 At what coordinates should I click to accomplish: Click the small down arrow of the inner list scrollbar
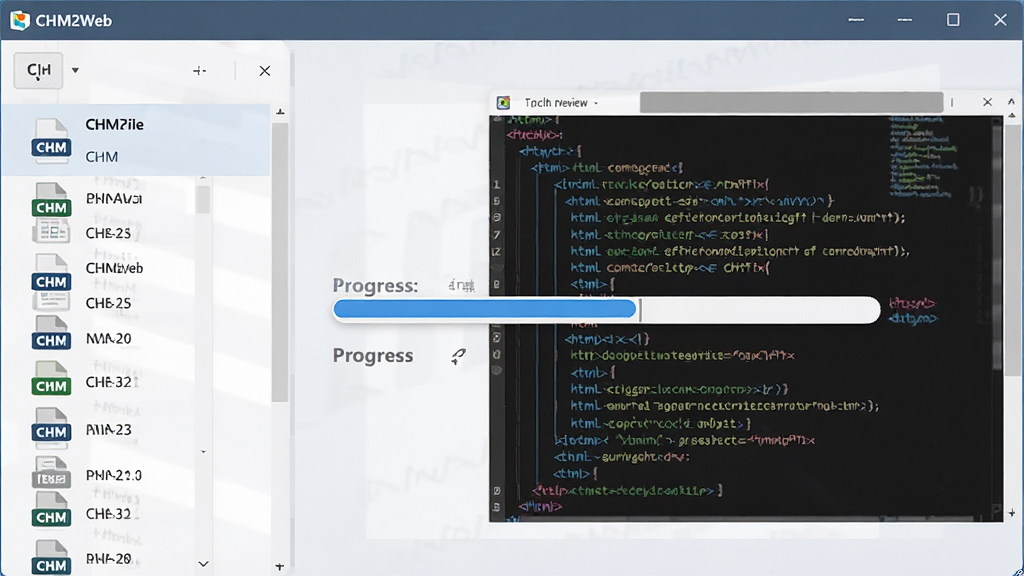coord(203,452)
